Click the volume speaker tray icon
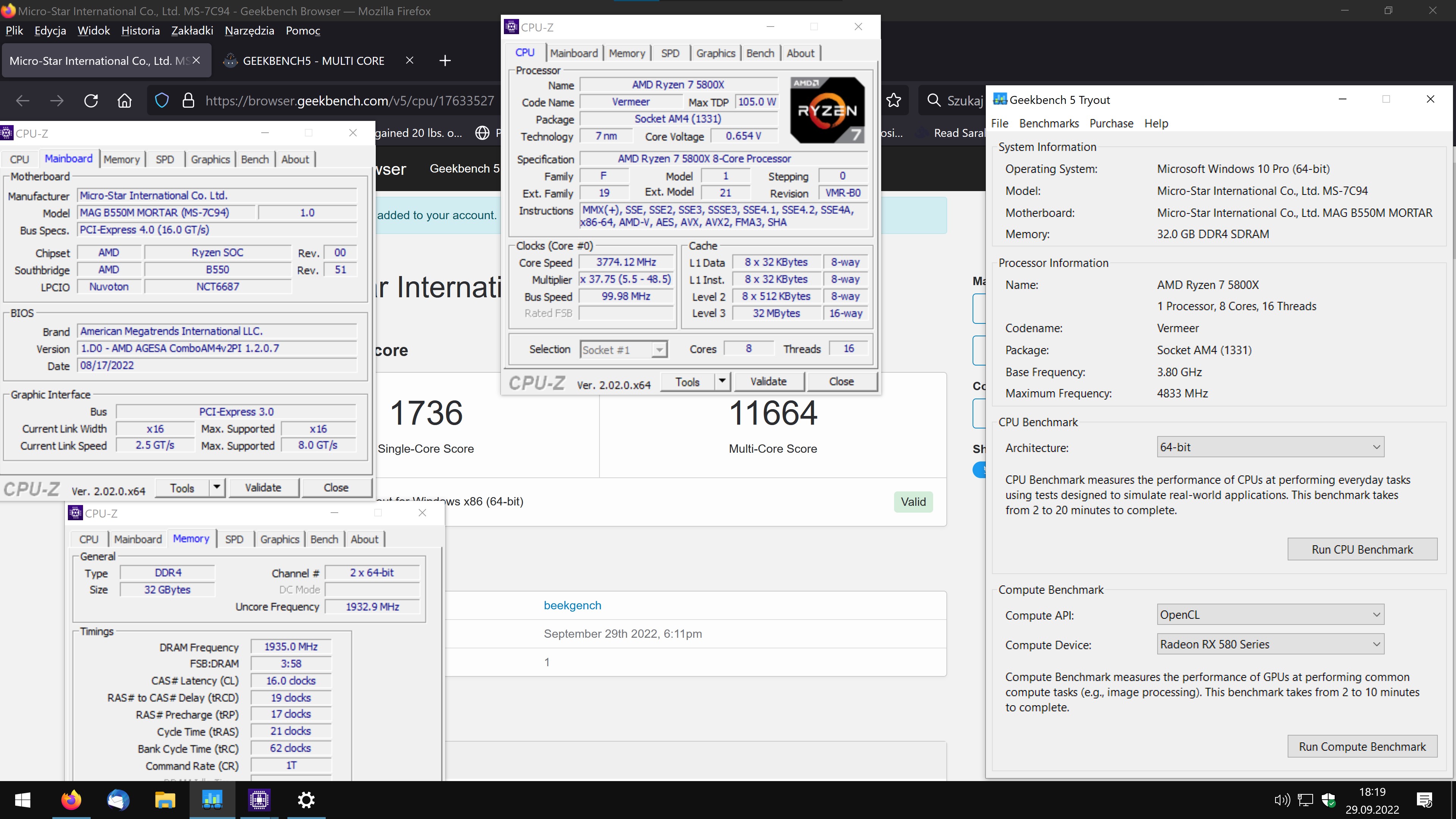1456x819 pixels. (1282, 800)
